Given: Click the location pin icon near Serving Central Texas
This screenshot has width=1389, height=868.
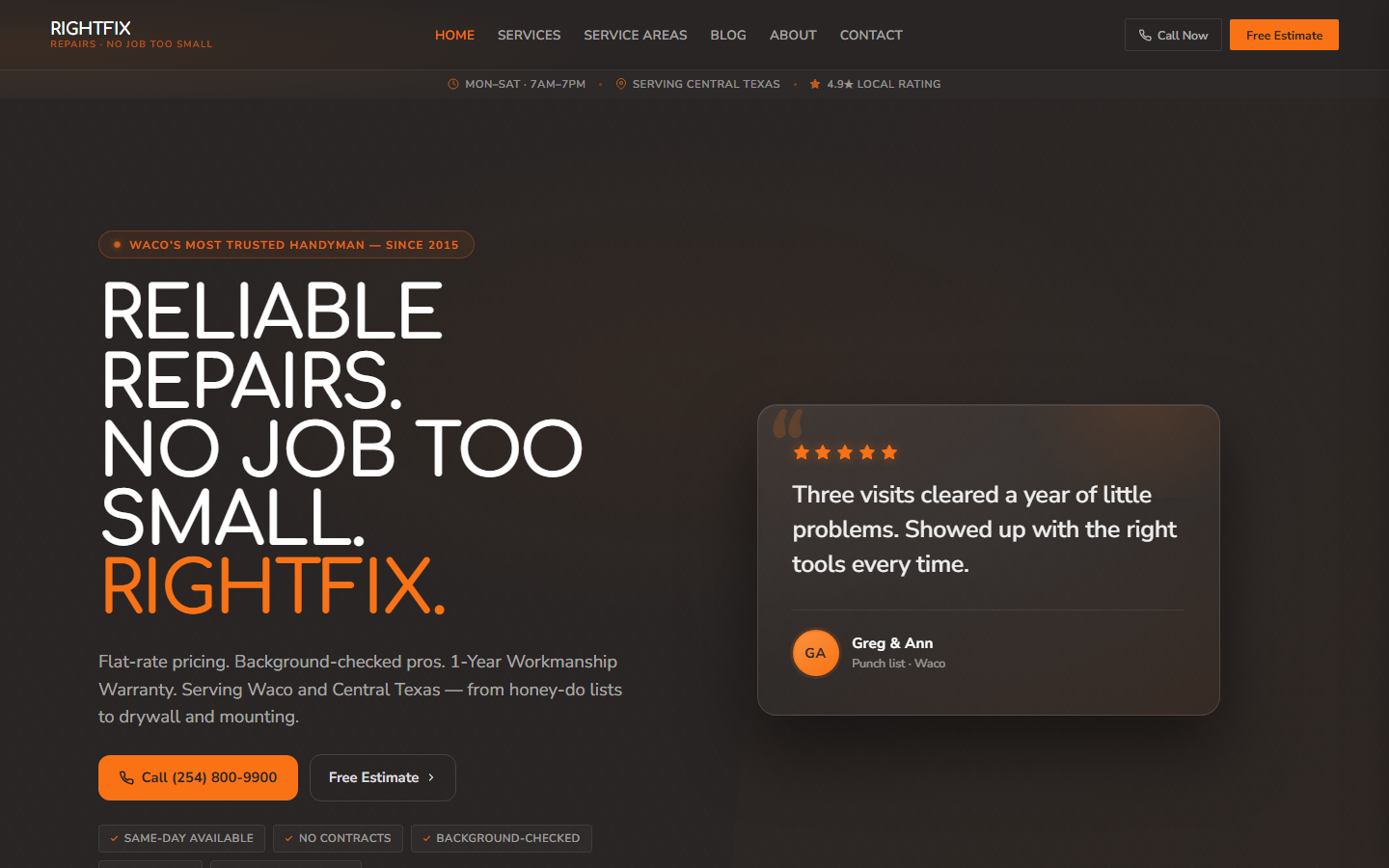Looking at the screenshot, I should coord(621,84).
